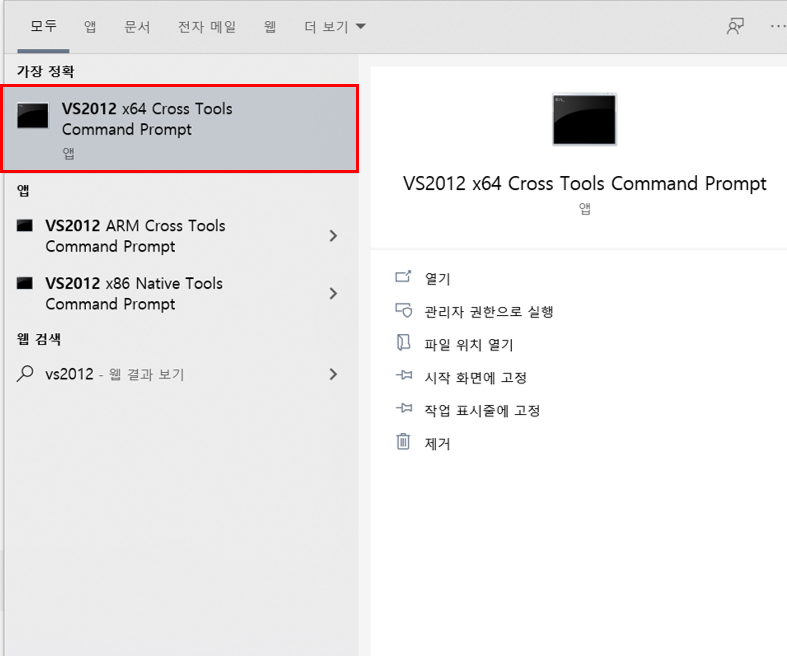Click the administrator shield icon
The height and width of the screenshot is (657, 787).
(404, 310)
